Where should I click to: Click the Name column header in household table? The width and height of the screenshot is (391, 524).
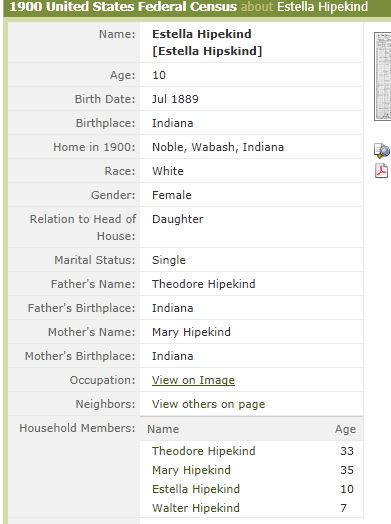163,429
